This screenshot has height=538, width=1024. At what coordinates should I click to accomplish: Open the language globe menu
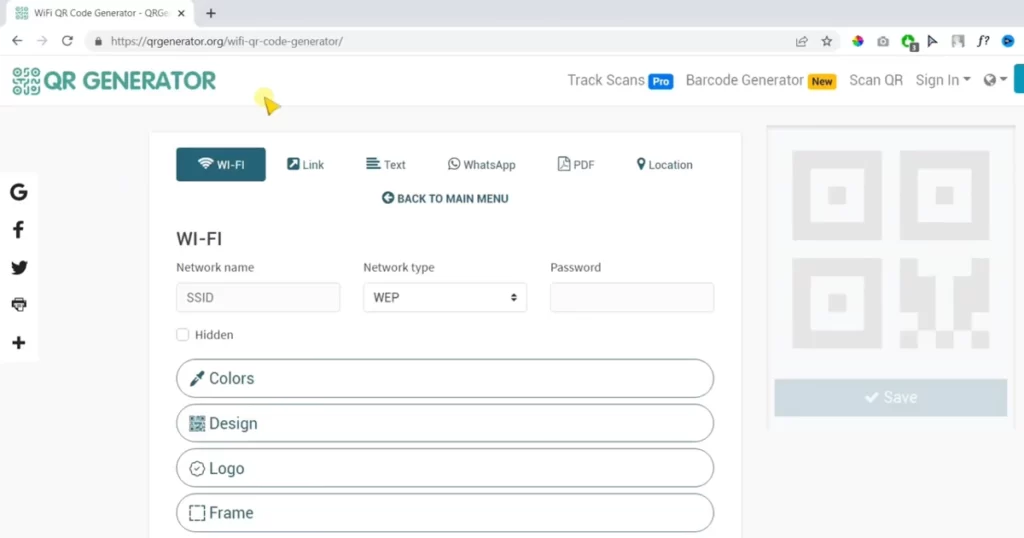[x=995, y=80]
